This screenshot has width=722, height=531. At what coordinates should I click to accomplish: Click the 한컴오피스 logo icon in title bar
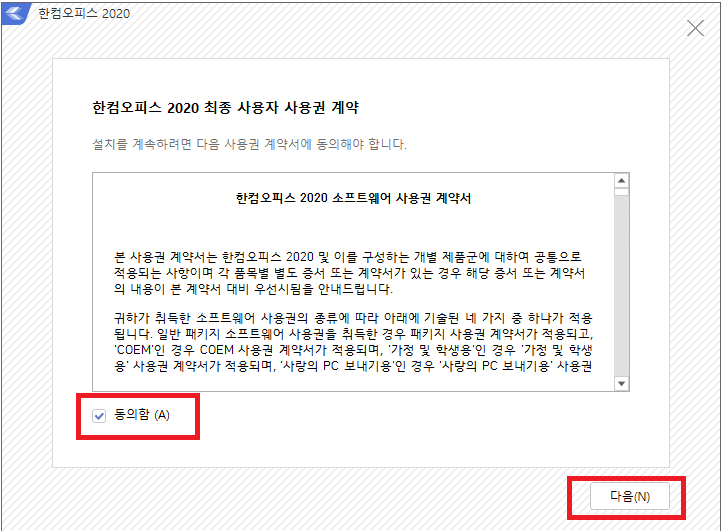click(x=16, y=13)
